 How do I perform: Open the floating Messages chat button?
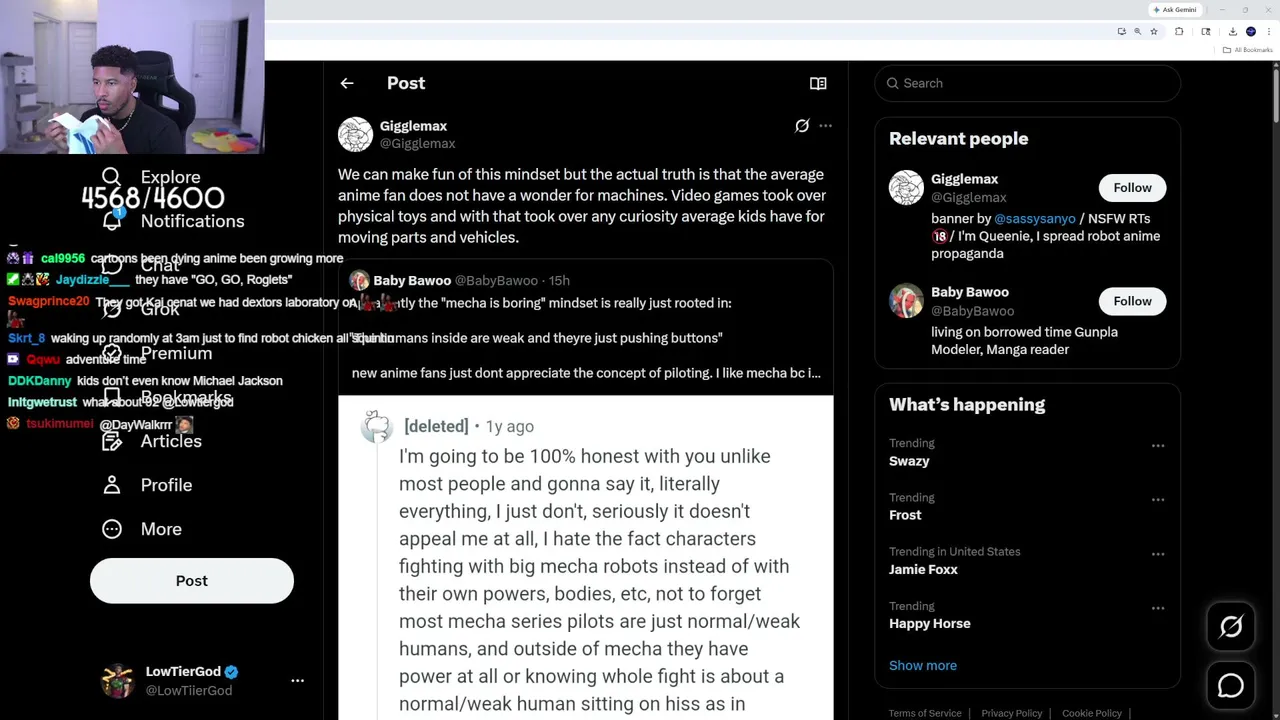1231,686
